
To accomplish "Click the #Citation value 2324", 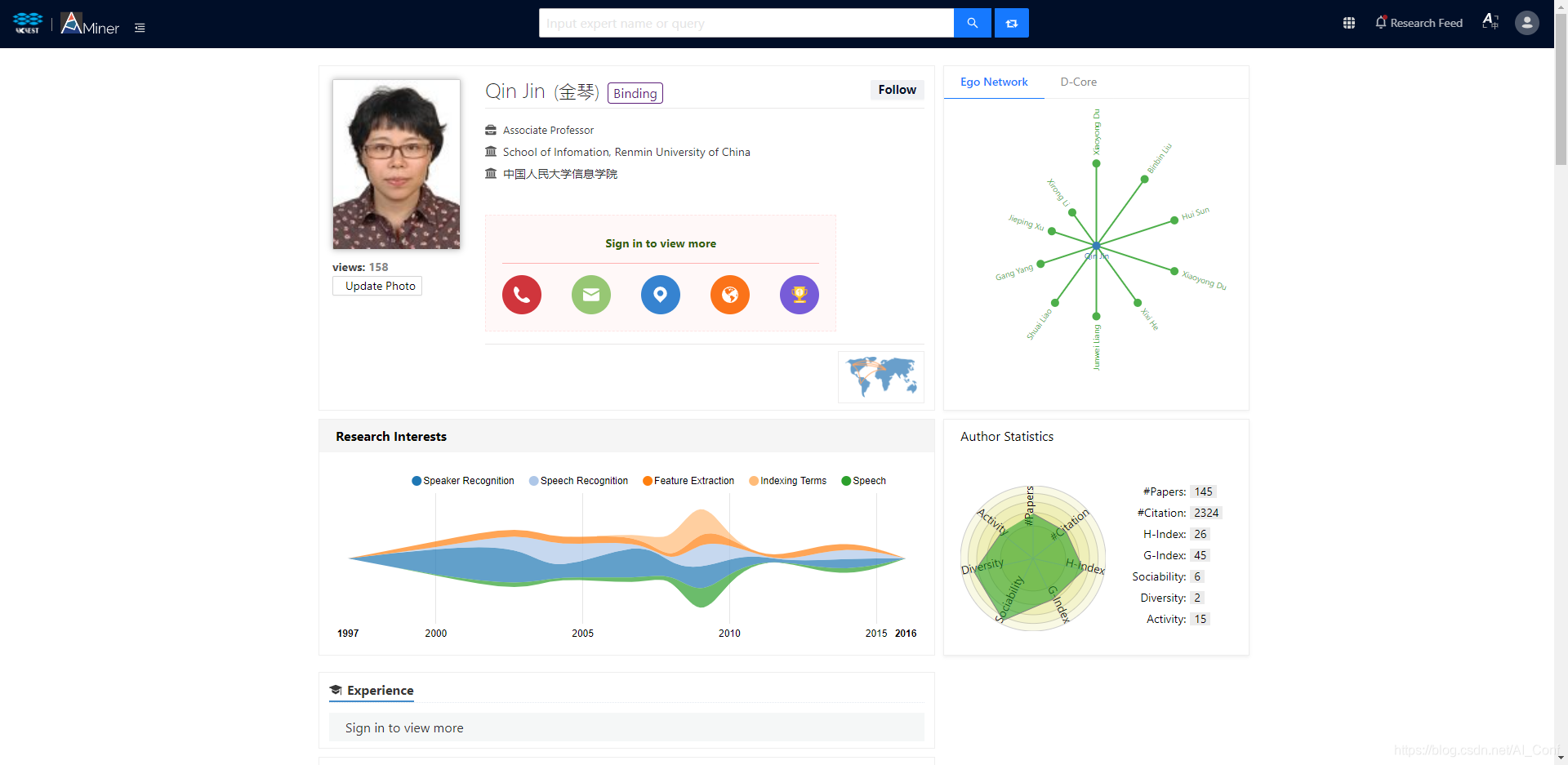I will [x=1206, y=513].
